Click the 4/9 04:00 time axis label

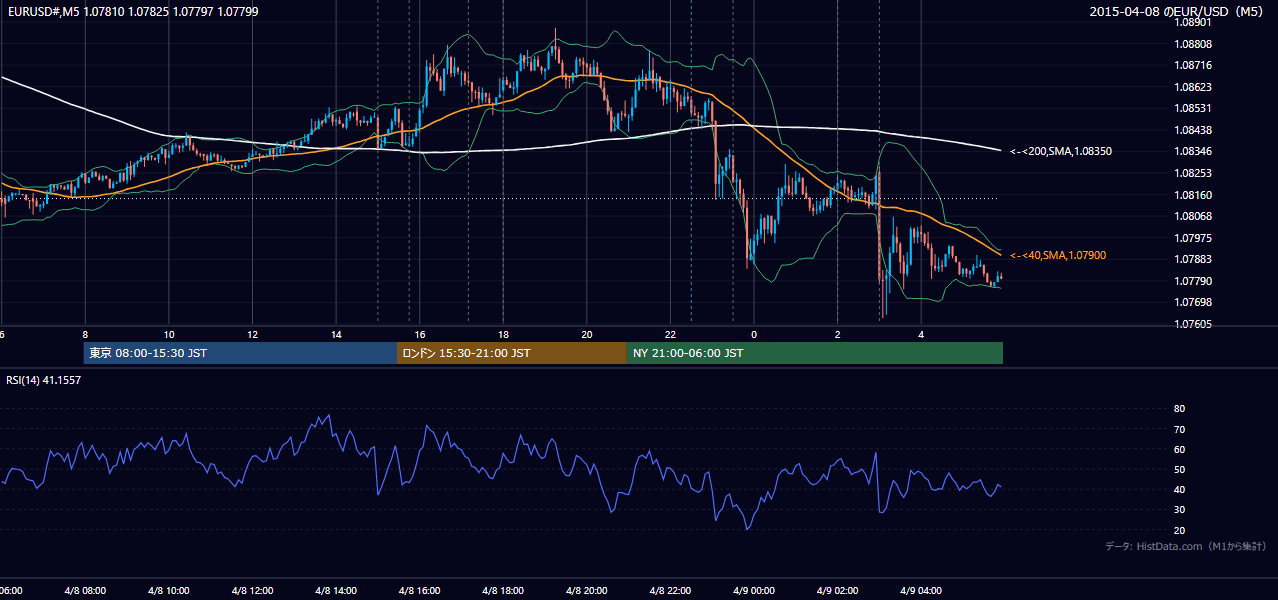click(x=922, y=590)
